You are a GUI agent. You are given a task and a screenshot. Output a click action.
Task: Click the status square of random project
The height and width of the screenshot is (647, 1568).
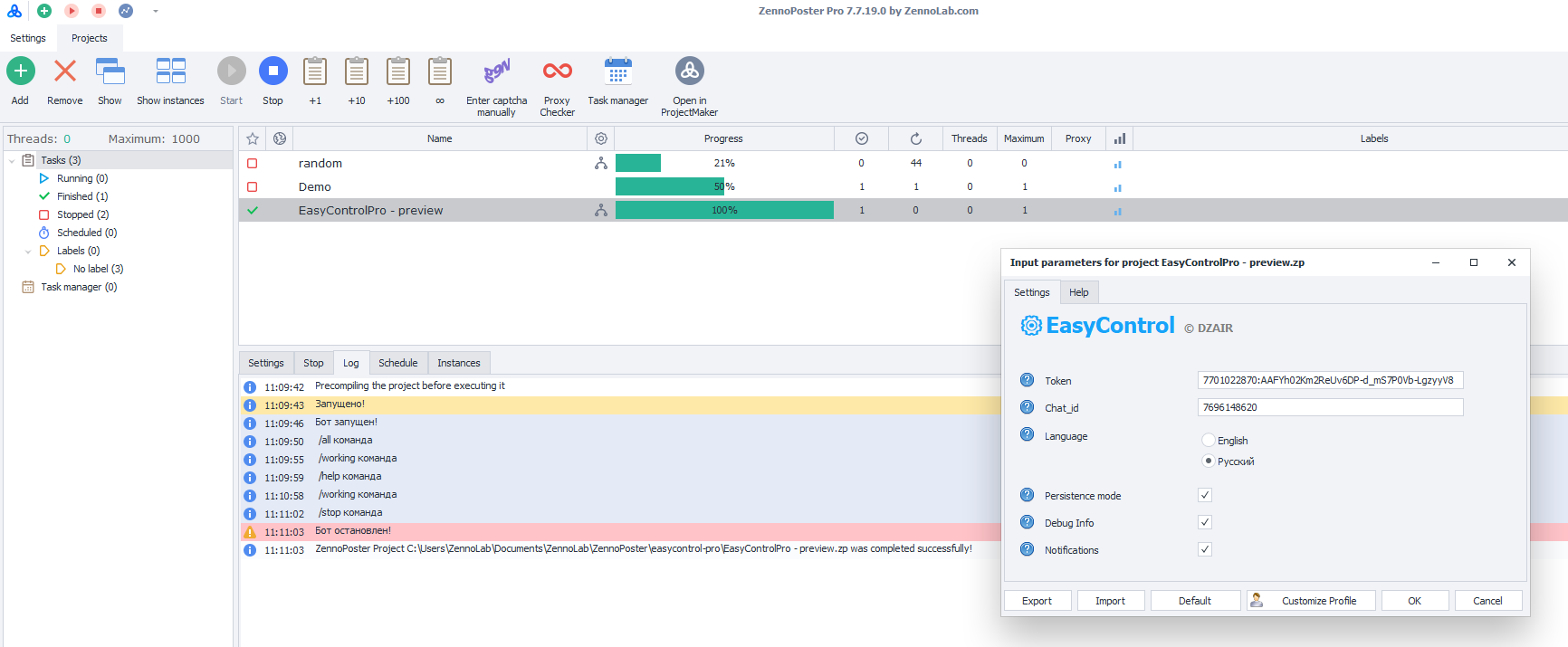(x=253, y=164)
